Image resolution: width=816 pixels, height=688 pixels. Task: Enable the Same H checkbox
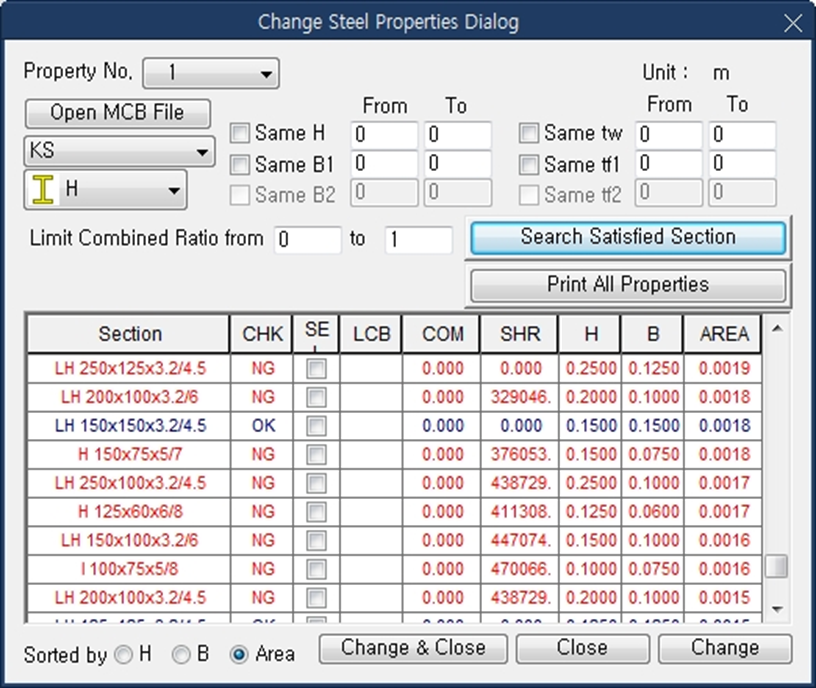pos(240,134)
